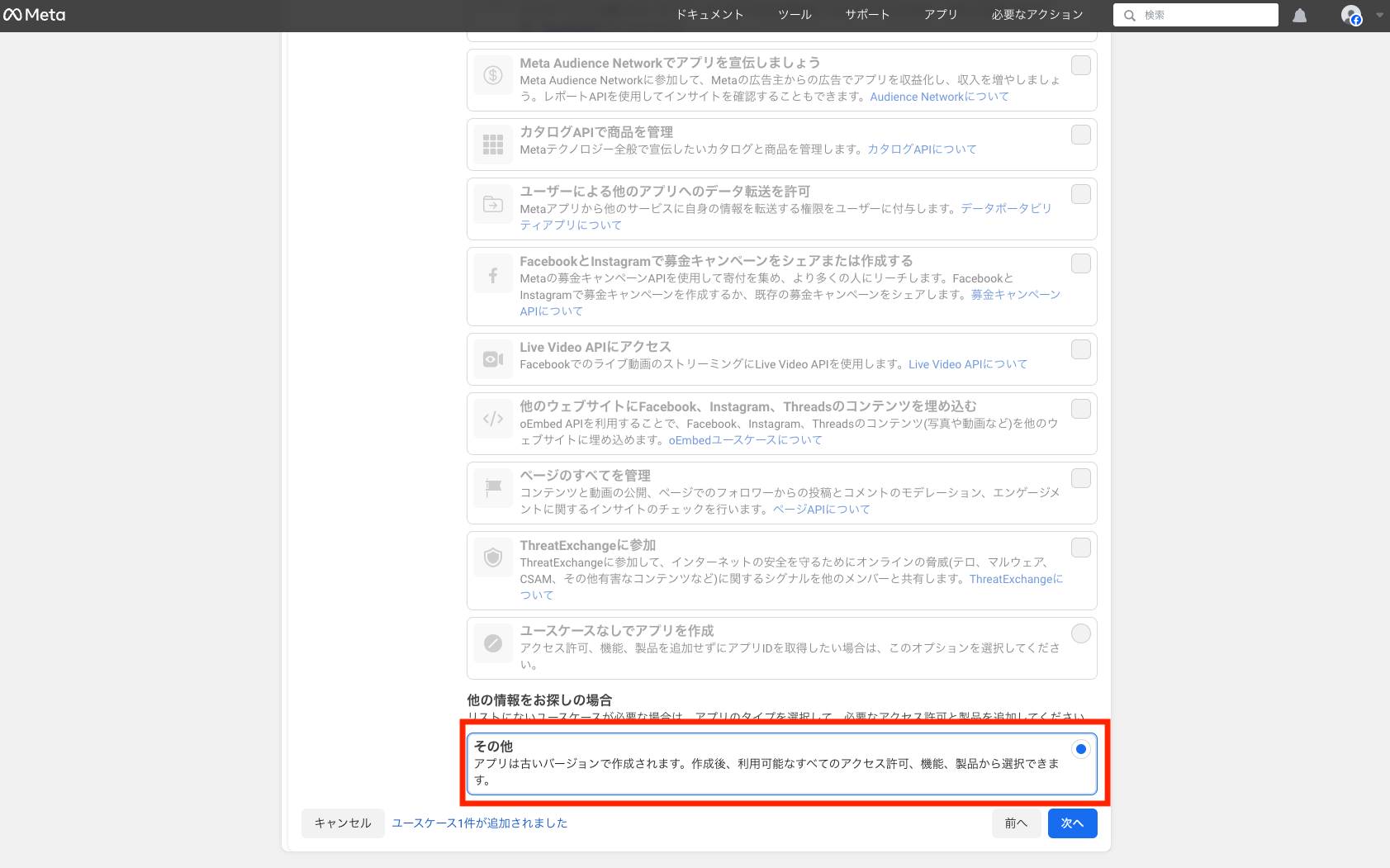Click the Meta logo in top bar
Image resolution: width=1390 pixels, height=868 pixels.
point(33,14)
